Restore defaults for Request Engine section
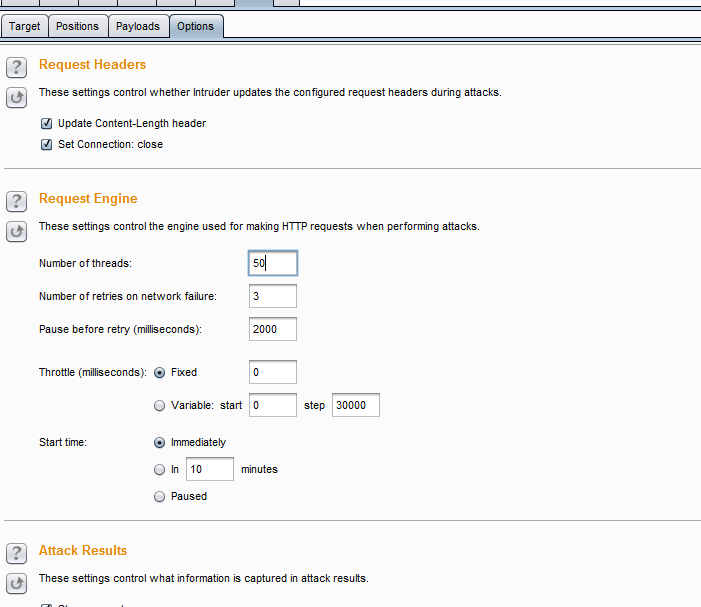Screen dimensions: 701x607 tap(16, 231)
